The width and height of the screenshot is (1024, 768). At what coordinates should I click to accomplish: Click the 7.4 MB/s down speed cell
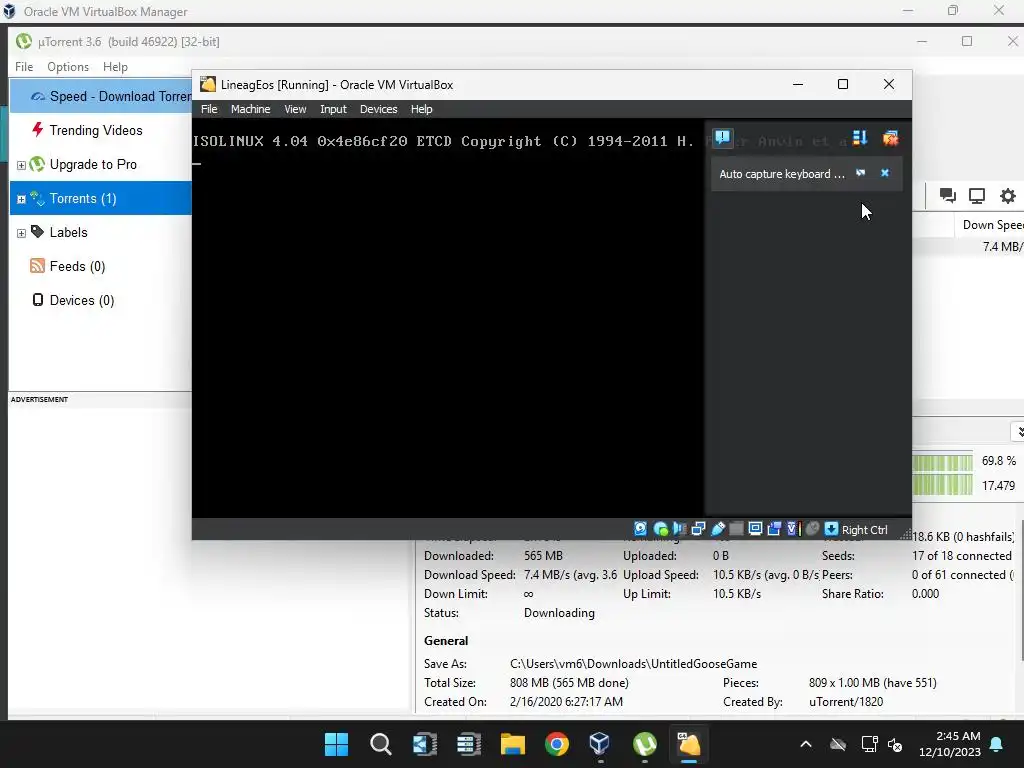coord(1002,246)
